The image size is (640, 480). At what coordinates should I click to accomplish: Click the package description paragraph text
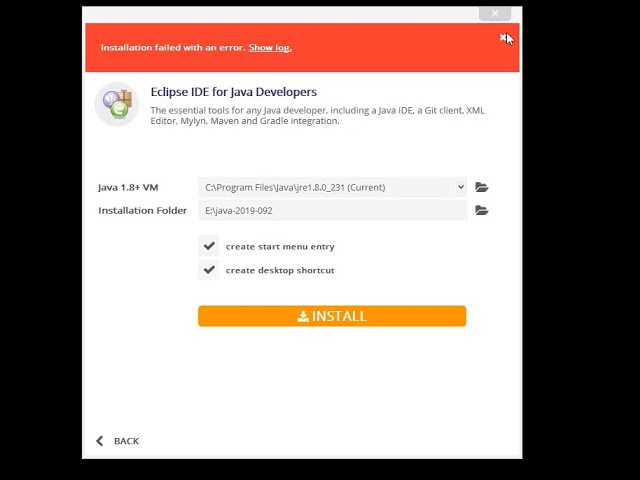pyautogui.click(x=317, y=116)
